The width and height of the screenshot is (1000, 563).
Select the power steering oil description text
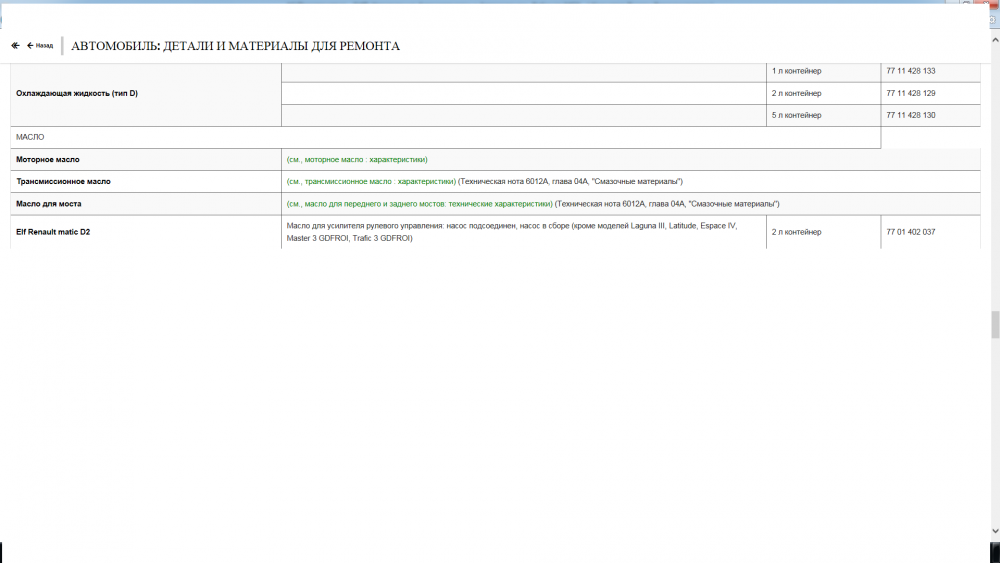pyautogui.click(x=511, y=232)
